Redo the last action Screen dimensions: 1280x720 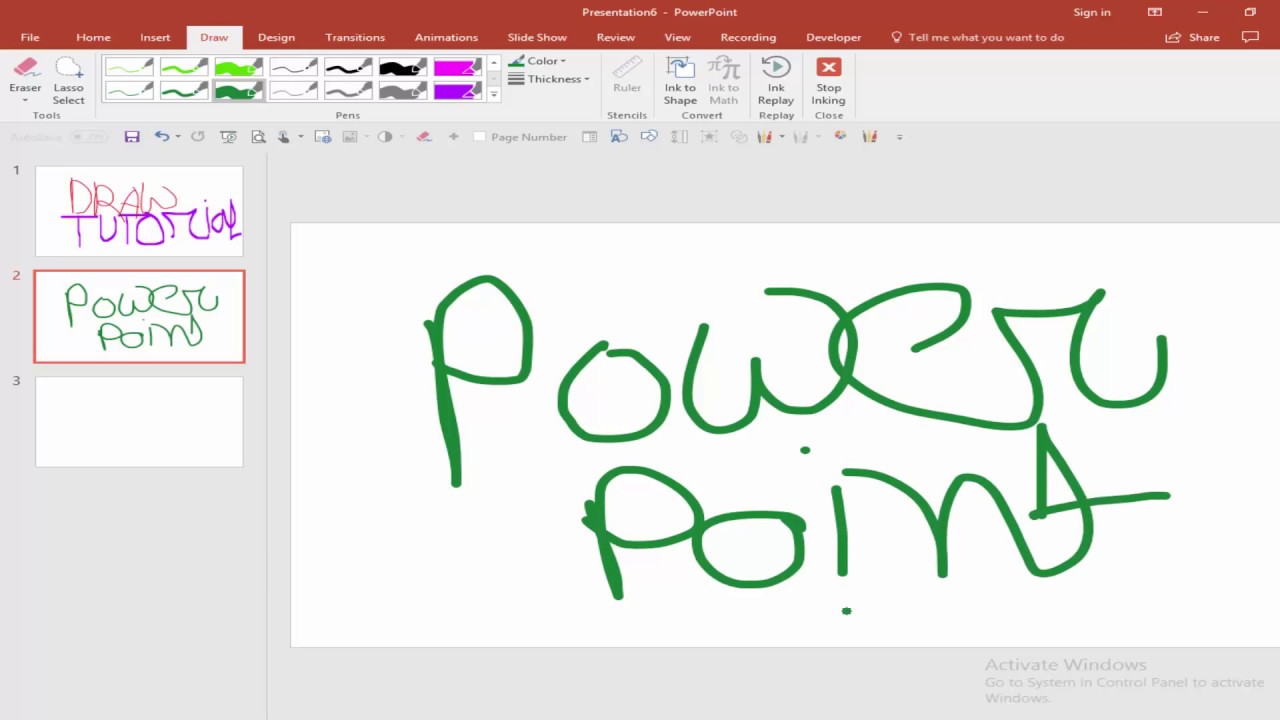point(197,137)
